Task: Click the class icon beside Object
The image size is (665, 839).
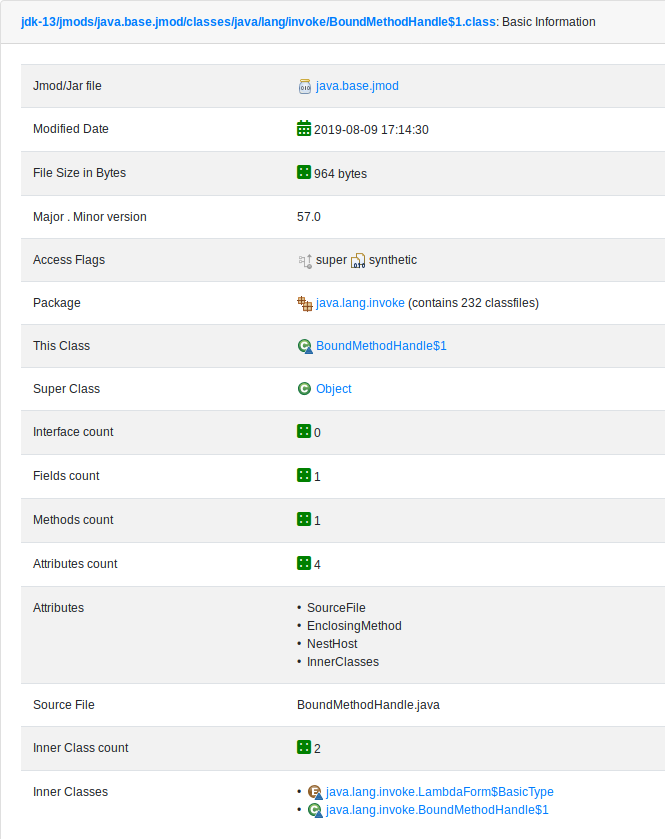Action: point(304,388)
